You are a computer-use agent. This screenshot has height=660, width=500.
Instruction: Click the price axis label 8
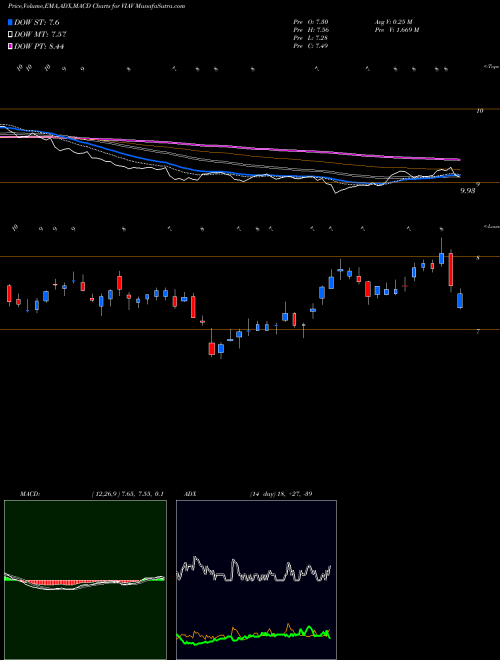[478, 258]
